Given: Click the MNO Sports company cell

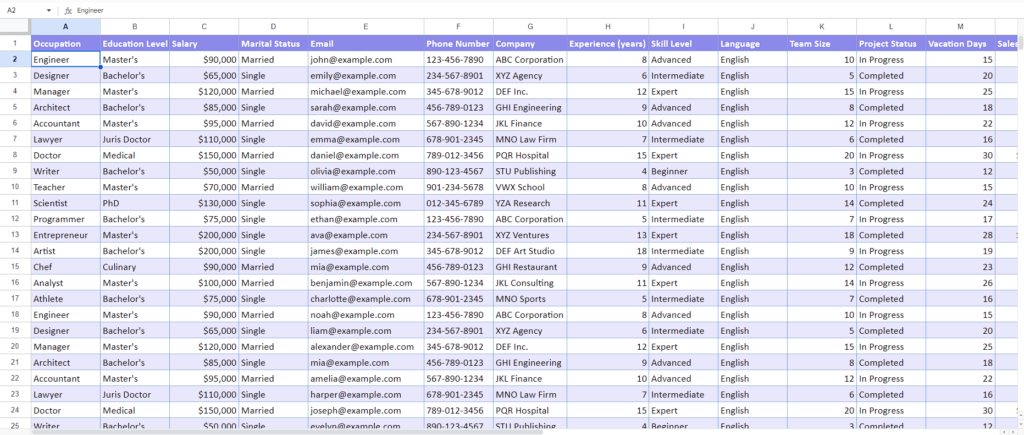Looking at the screenshot, I should coord(530,299).
